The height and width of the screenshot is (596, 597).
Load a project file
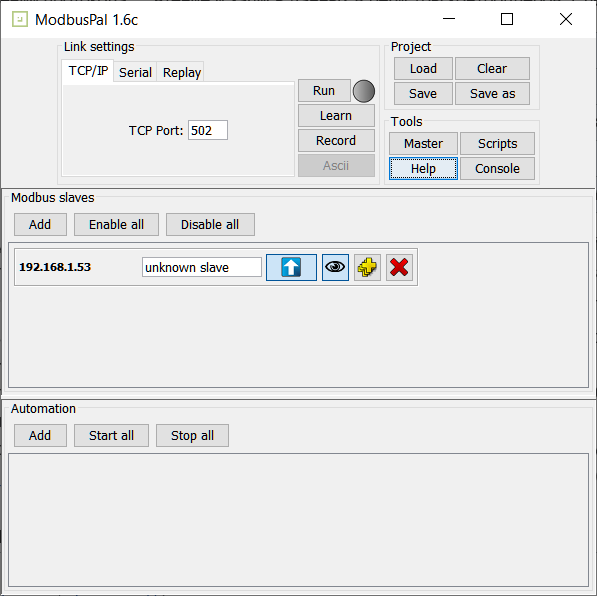tap(423, 69)
